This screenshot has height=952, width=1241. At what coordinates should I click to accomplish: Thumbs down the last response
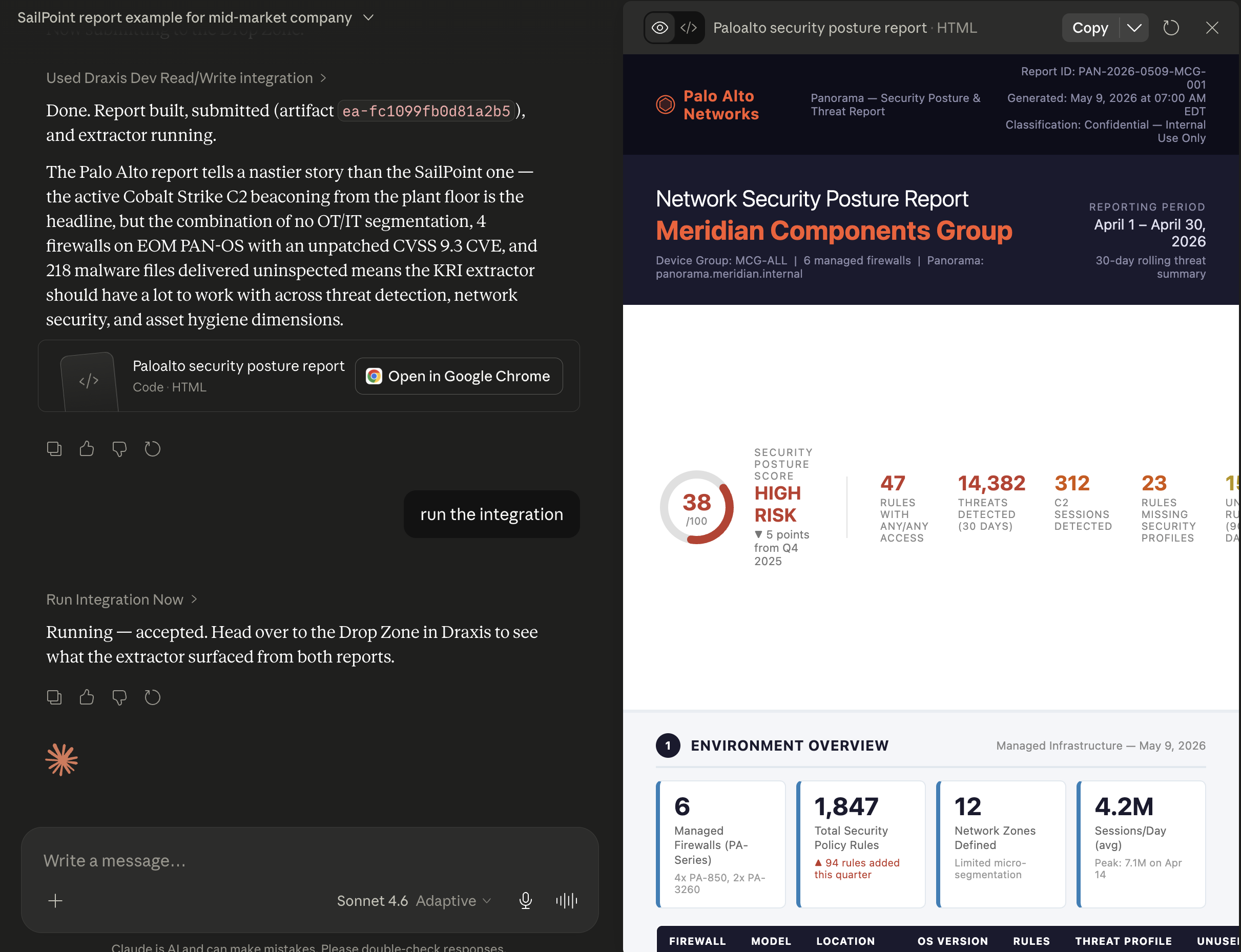[x=119, y=697]
